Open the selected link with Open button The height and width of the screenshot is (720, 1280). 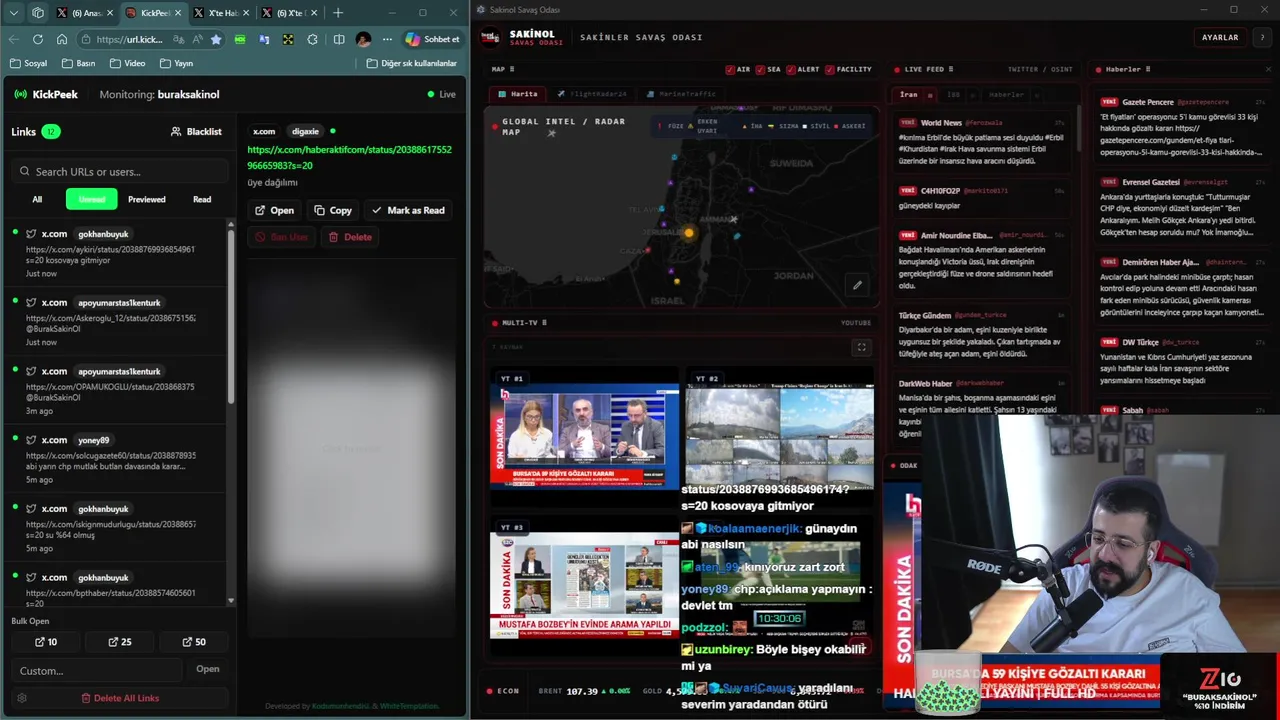point(274,210)
